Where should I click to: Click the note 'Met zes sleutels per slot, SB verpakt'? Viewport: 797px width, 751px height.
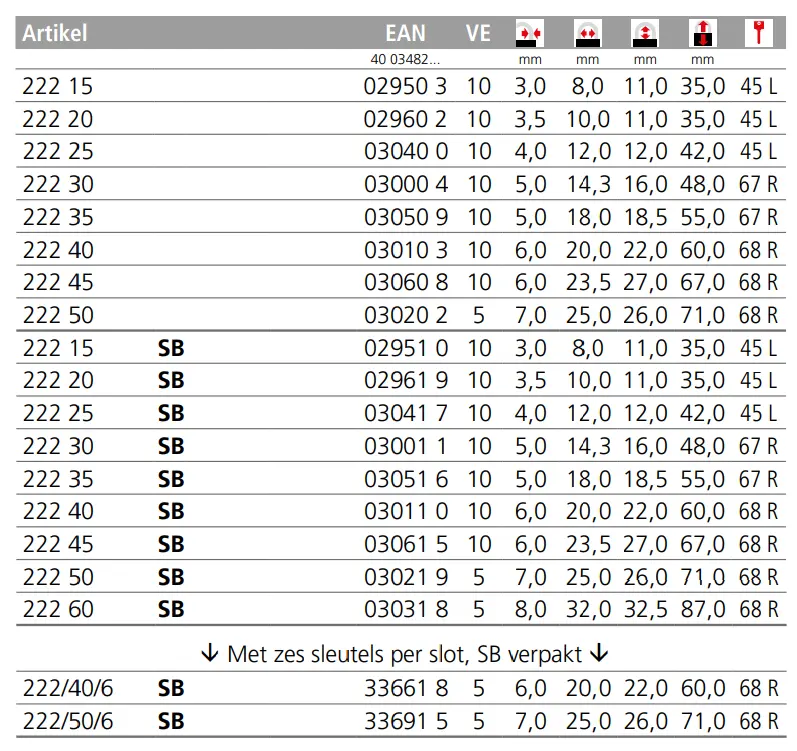tap(405, 654)
